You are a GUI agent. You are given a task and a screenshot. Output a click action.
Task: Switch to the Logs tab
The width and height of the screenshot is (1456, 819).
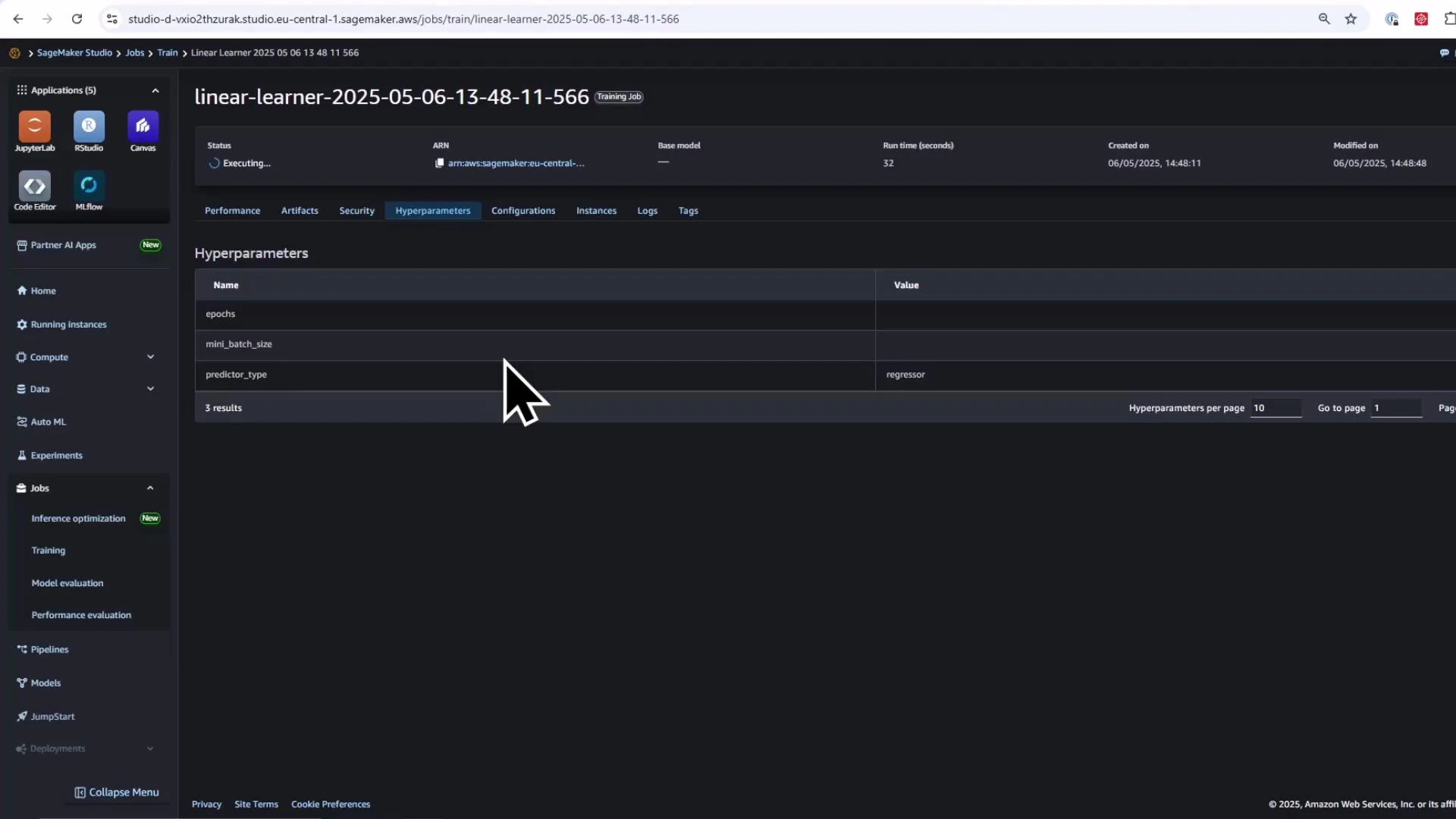(x=647, y=210)
